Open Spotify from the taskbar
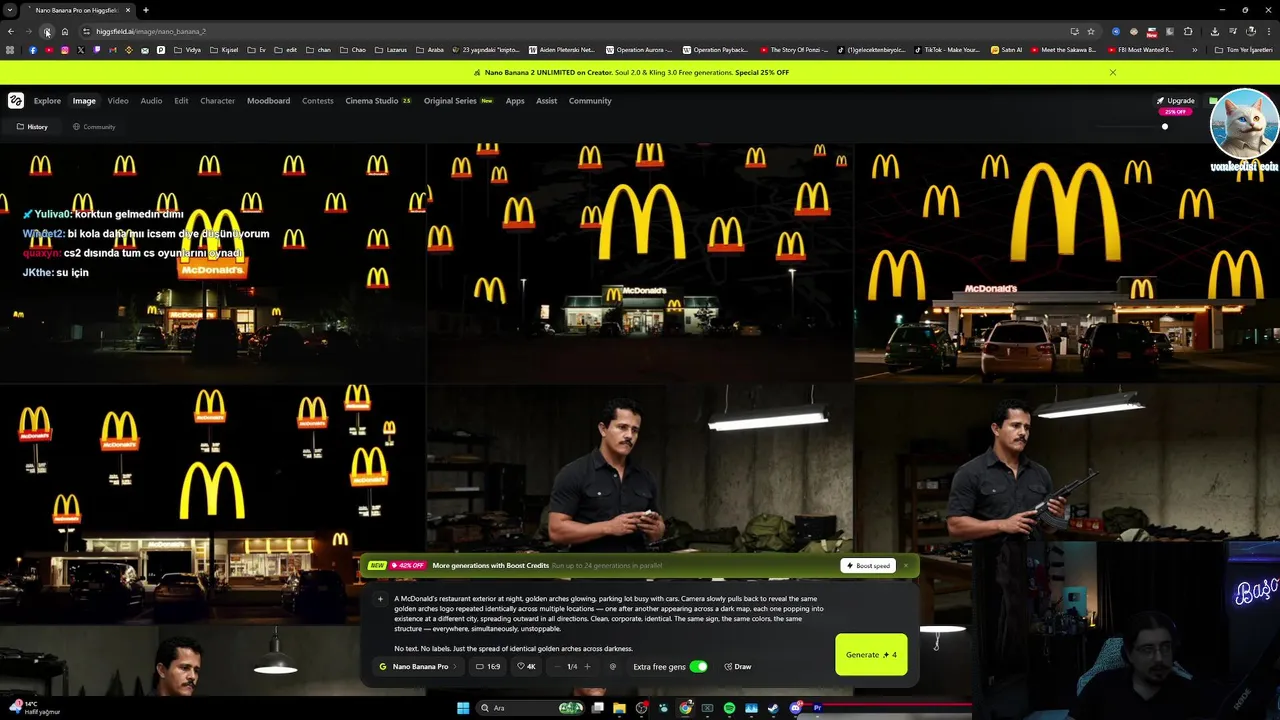Viewport: 1280px width, 720px height. point(729,708)
